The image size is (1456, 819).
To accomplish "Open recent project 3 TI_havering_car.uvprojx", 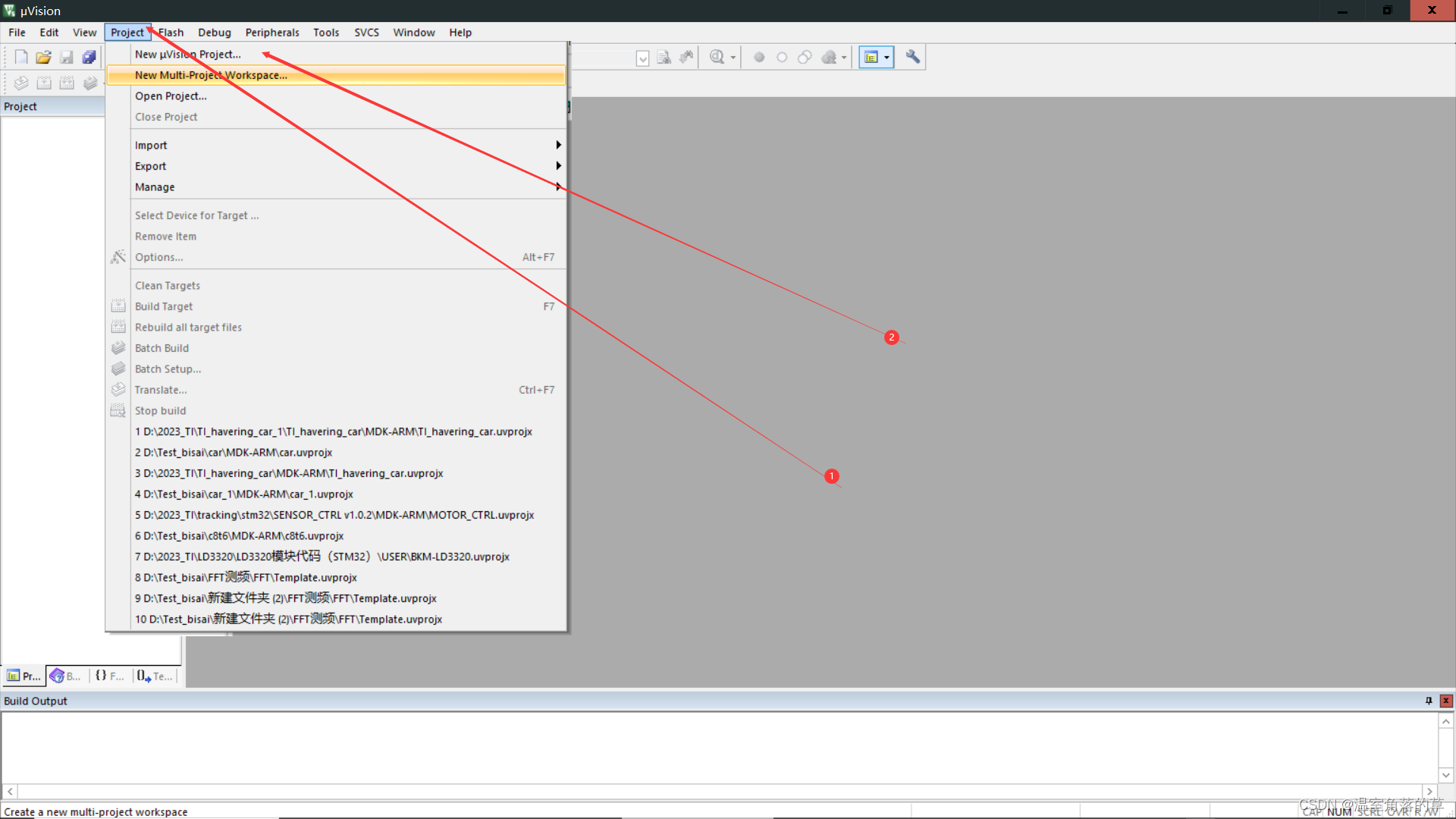I will coord(337,473).
